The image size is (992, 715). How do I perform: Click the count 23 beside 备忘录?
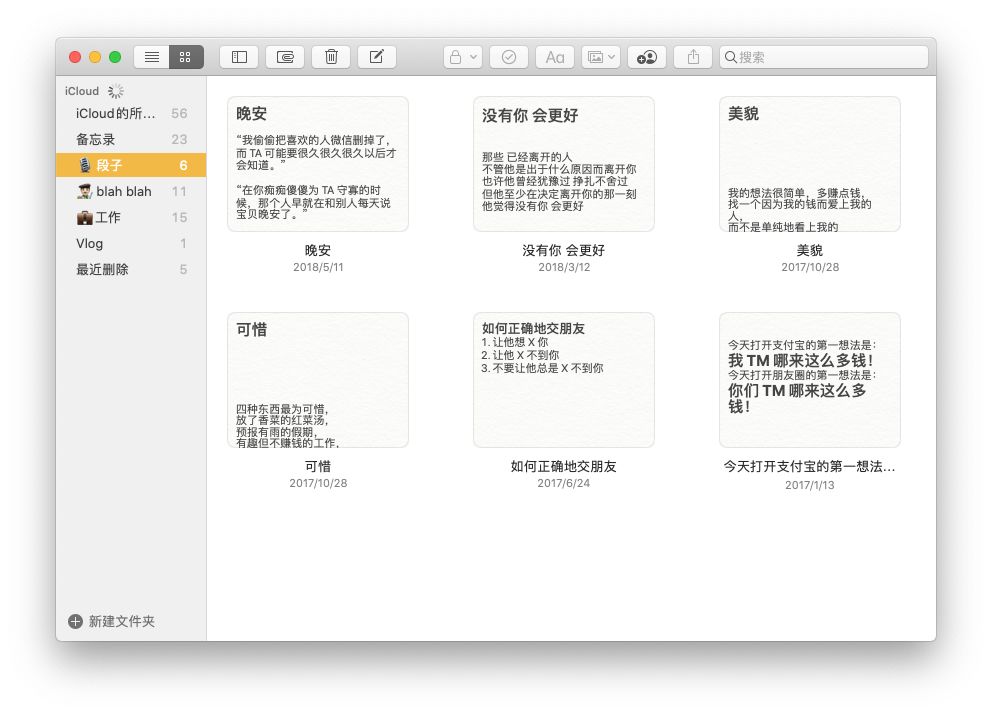[x=179, y=139]
